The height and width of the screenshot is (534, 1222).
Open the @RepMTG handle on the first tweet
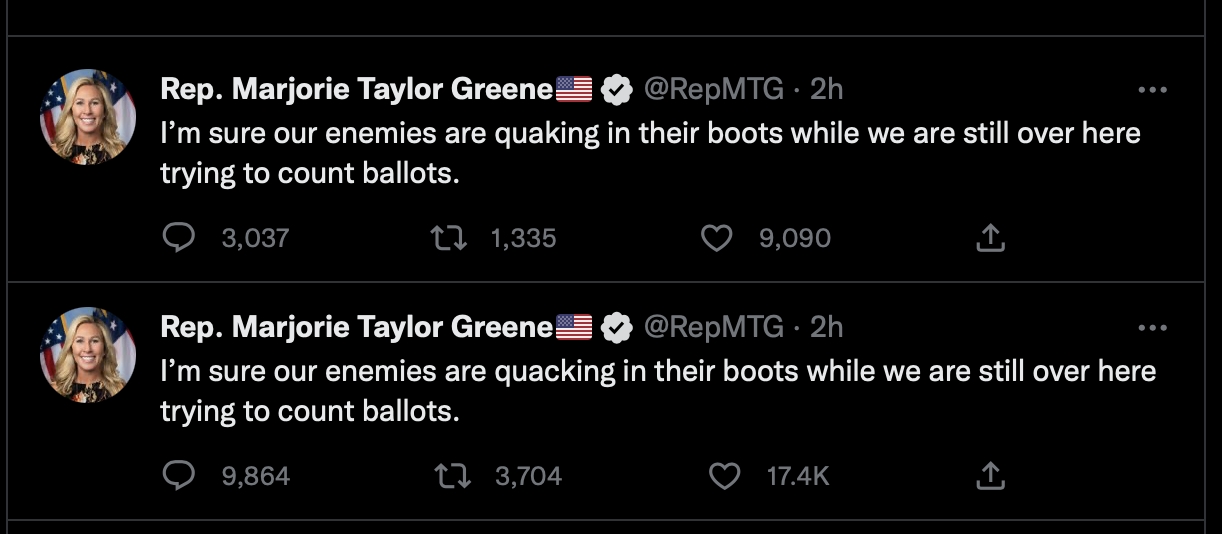[713, 90]
